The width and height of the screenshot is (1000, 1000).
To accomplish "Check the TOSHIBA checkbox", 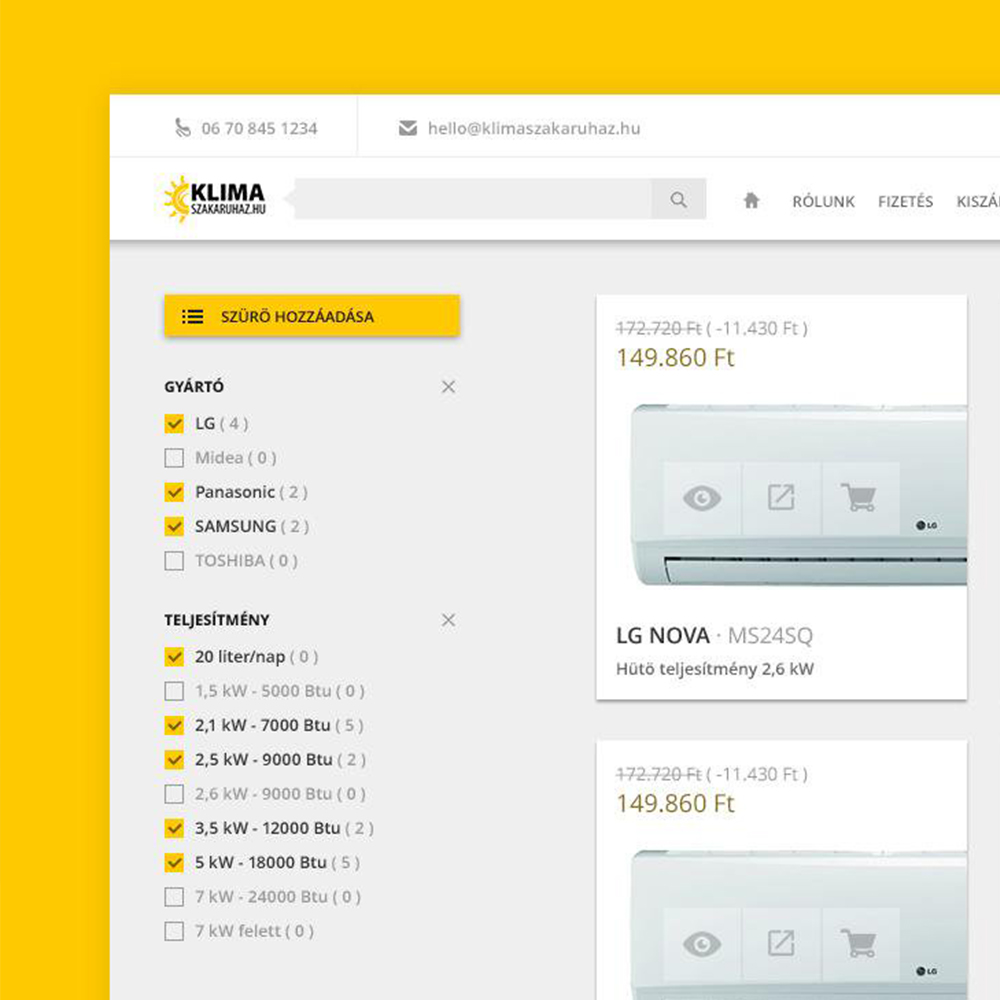I will pos(174,561).
